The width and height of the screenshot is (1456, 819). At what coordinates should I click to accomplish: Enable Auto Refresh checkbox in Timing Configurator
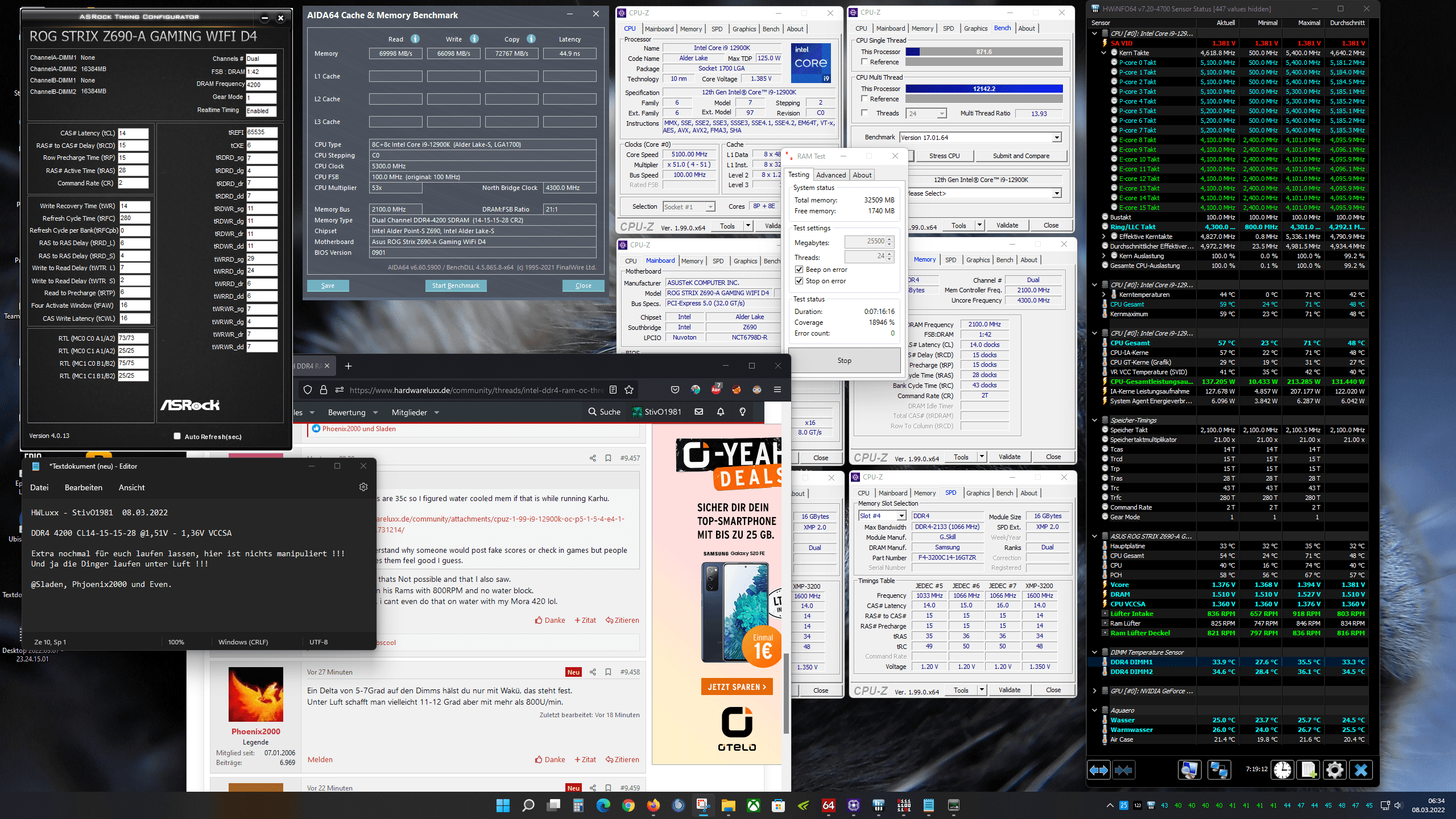tap(177, 436)
